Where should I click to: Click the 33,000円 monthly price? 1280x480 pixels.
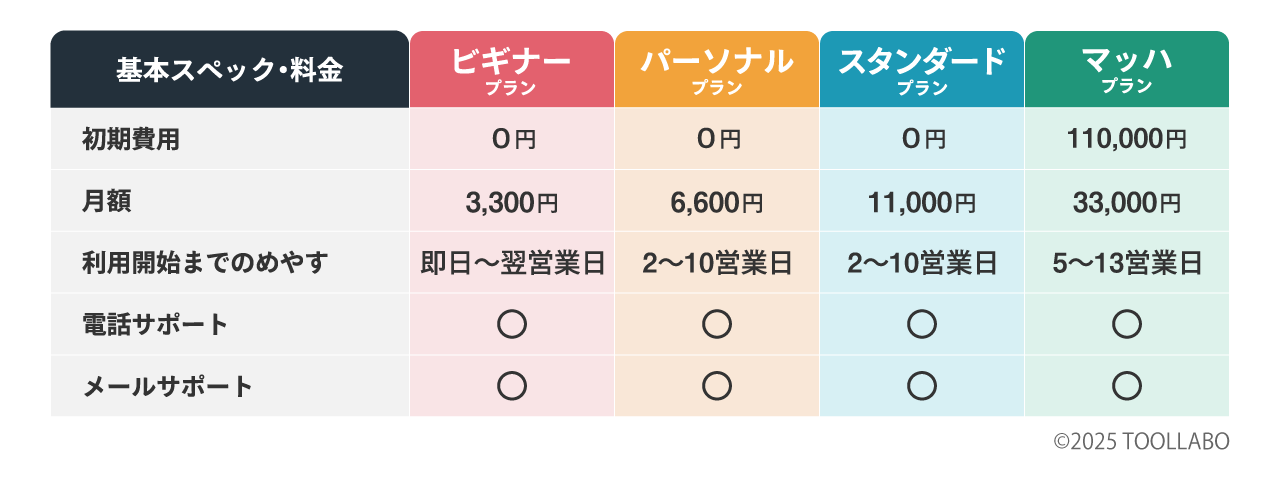pos(1127,203)
